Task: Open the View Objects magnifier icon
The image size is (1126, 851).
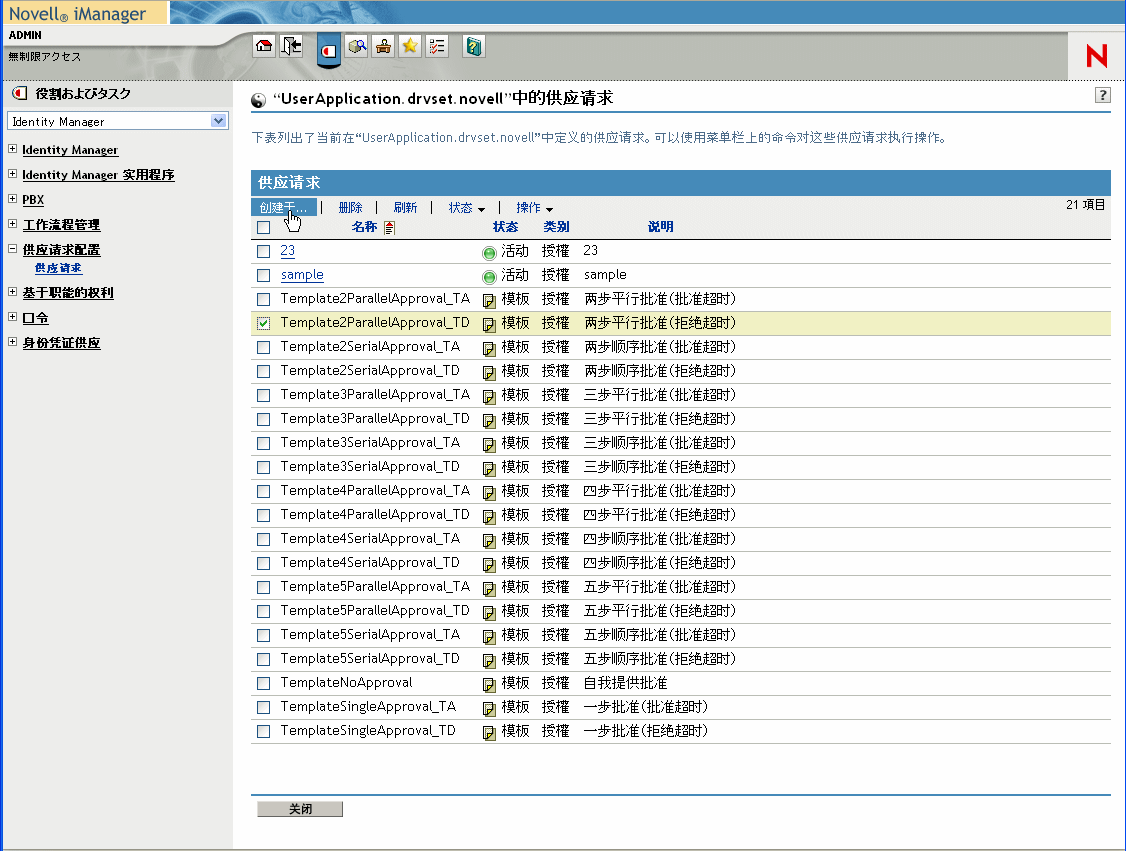Action: tap(356, 46)
